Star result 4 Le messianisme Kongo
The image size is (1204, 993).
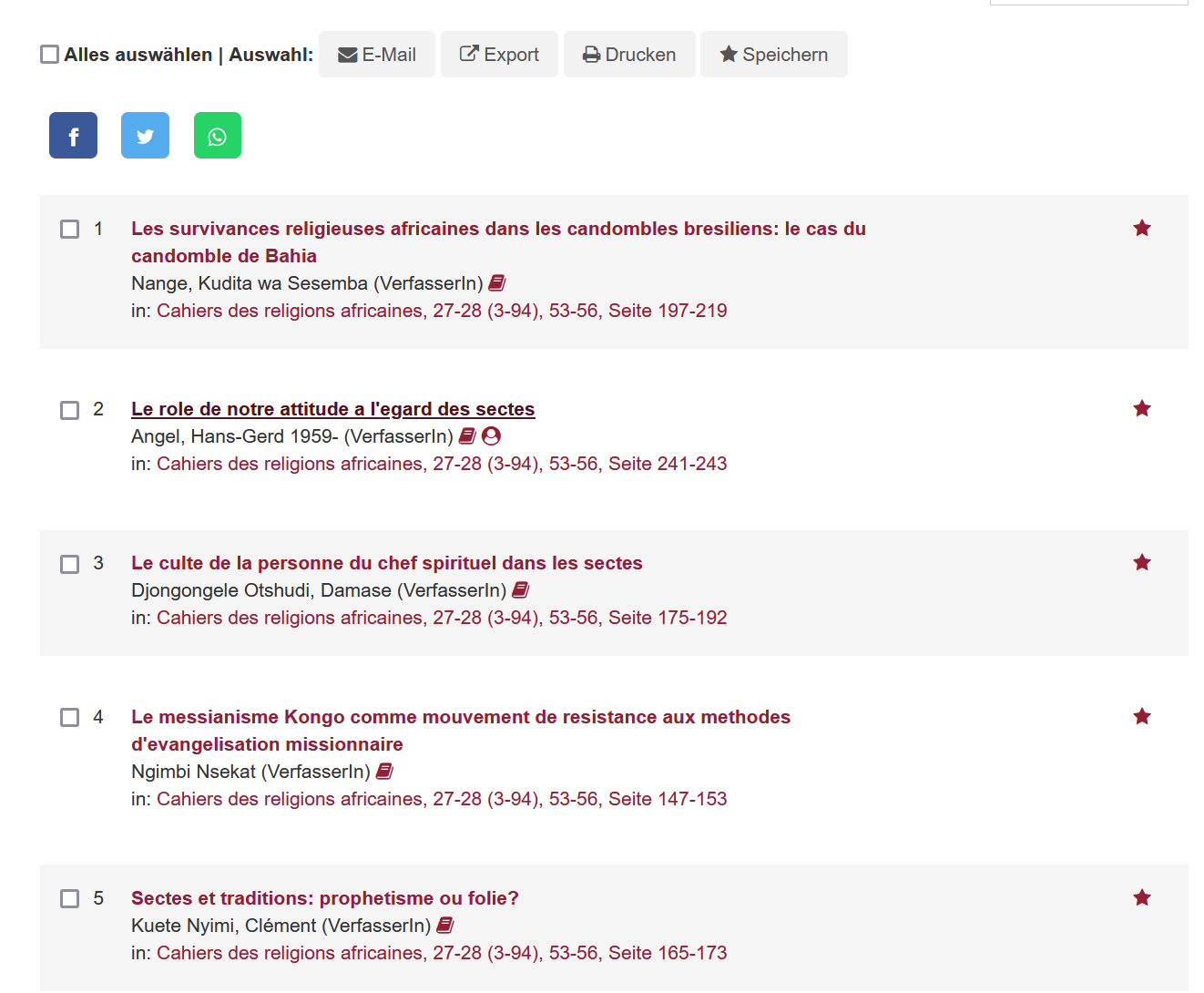click(1142, 716)
